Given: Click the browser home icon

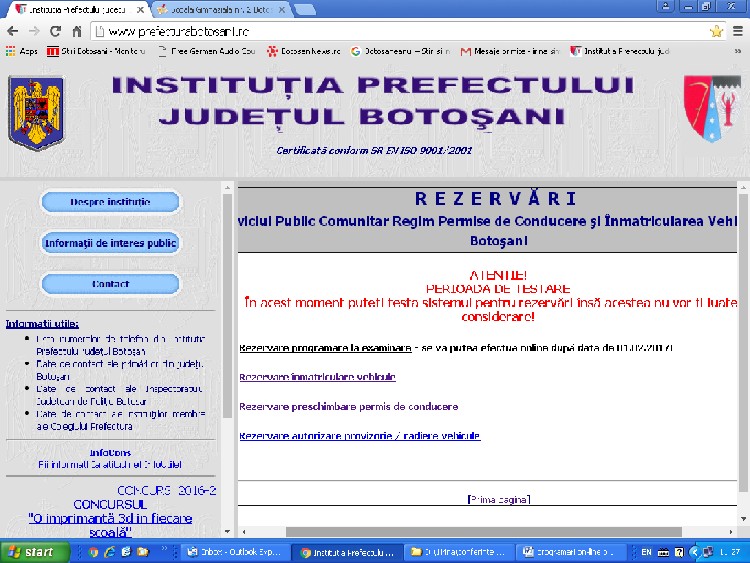Looking at the screenshot, I should click(x=77, y=31).
